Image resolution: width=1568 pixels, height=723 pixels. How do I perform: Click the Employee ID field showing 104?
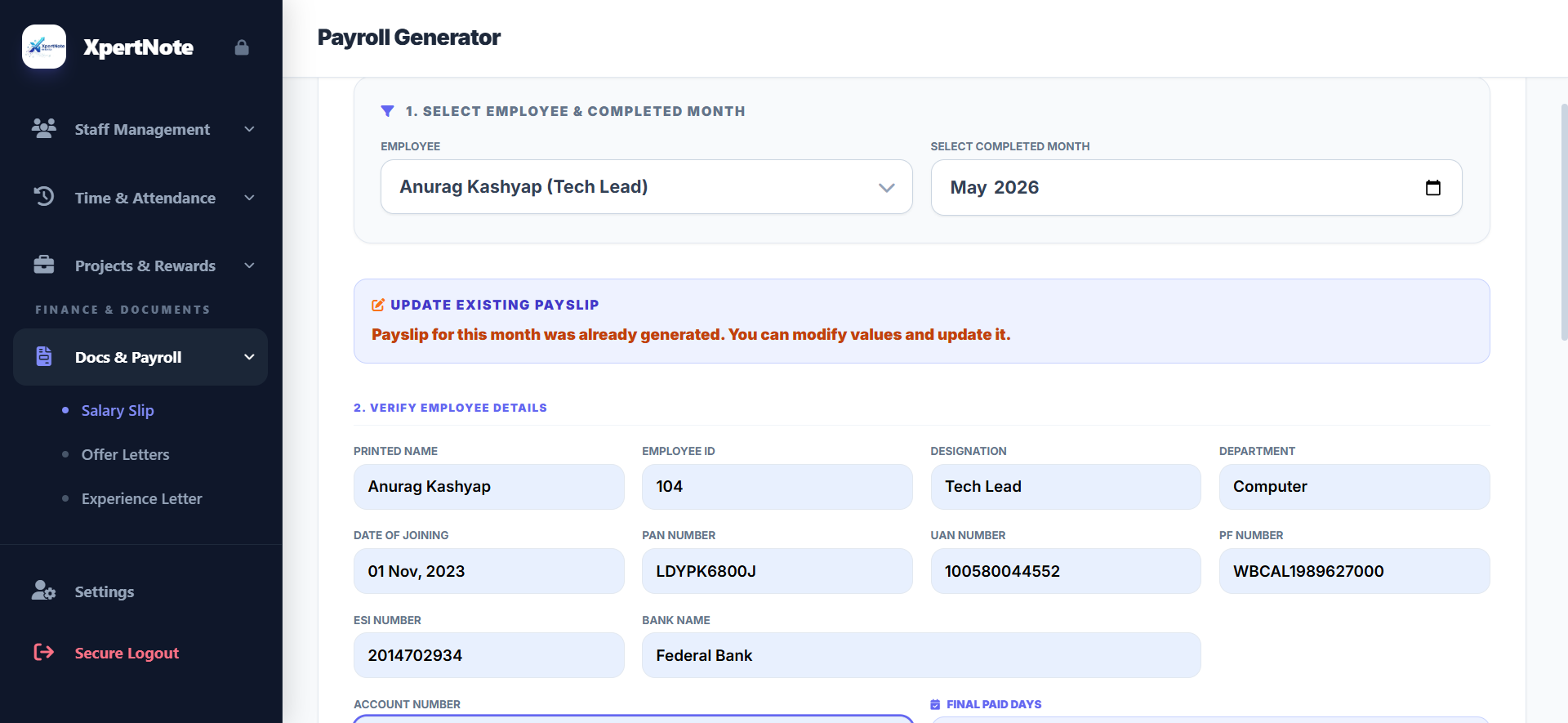[777, 487]
